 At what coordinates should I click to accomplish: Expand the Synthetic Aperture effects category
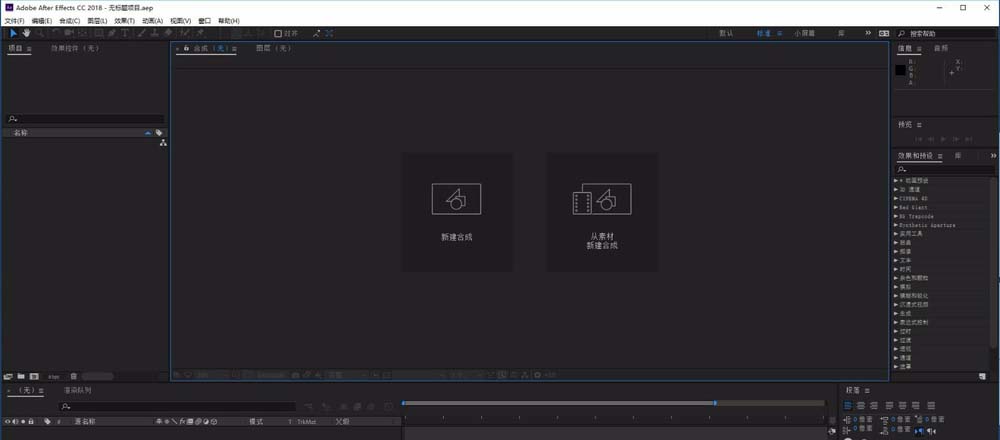(895, 225)
